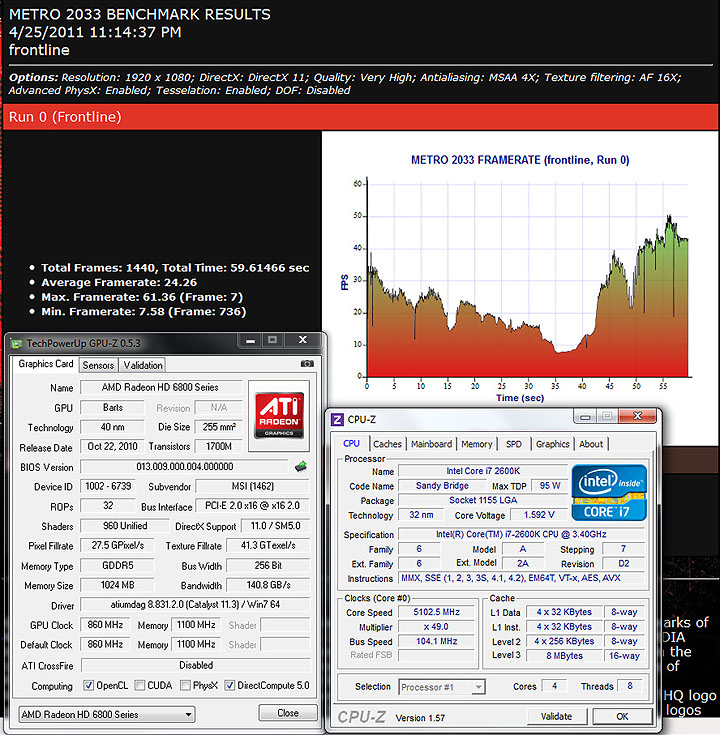Open the Graphics tab in CPU-Z
The height and width of the screenshot is (735, 720).
(553, 444)
